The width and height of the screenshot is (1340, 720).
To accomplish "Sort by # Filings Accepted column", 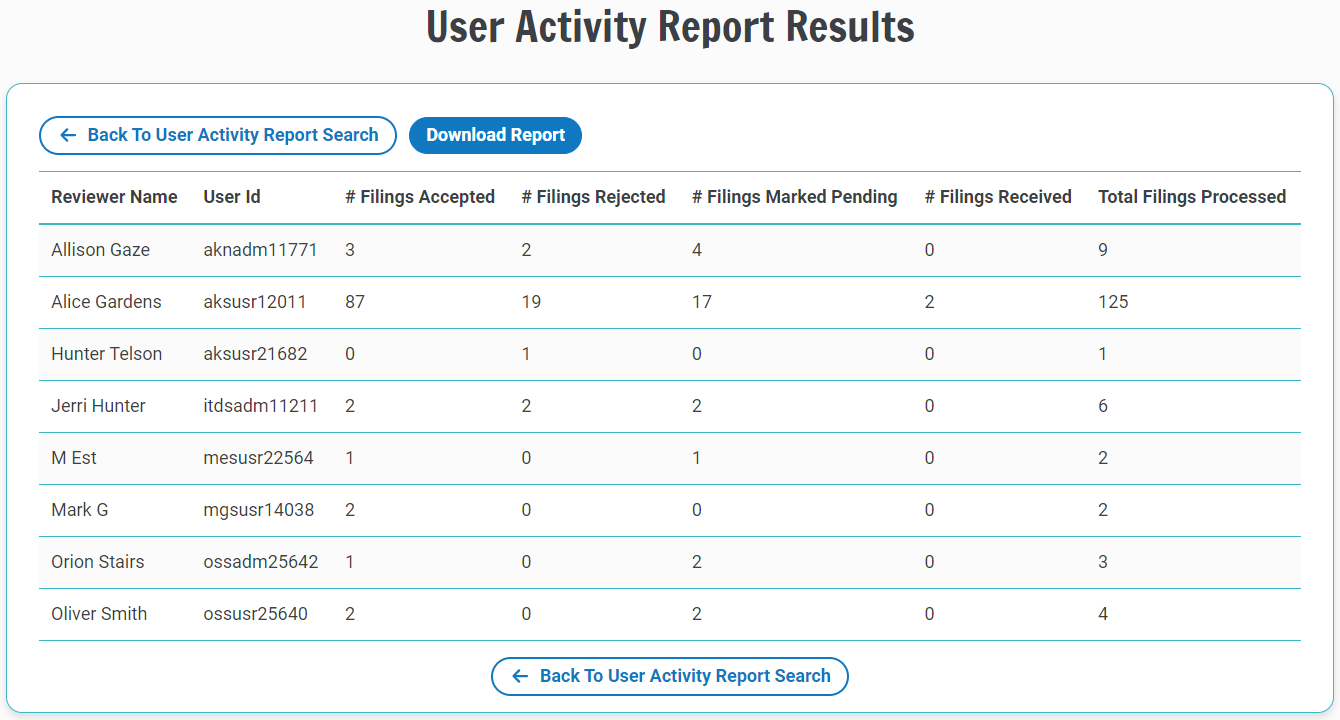I will [x=420, y=197].
